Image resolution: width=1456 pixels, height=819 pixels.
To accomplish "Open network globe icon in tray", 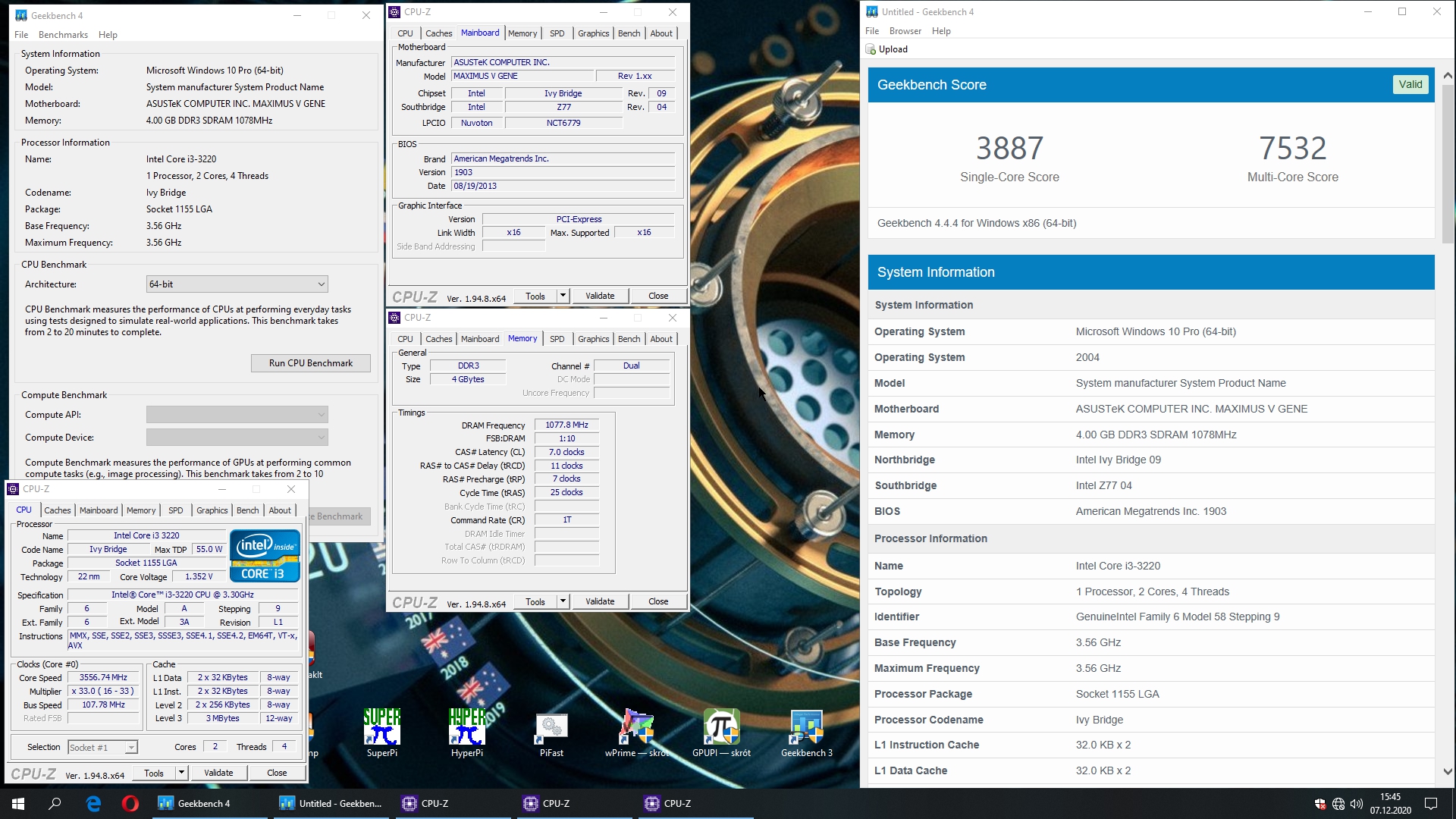I will coord(1338,804).
